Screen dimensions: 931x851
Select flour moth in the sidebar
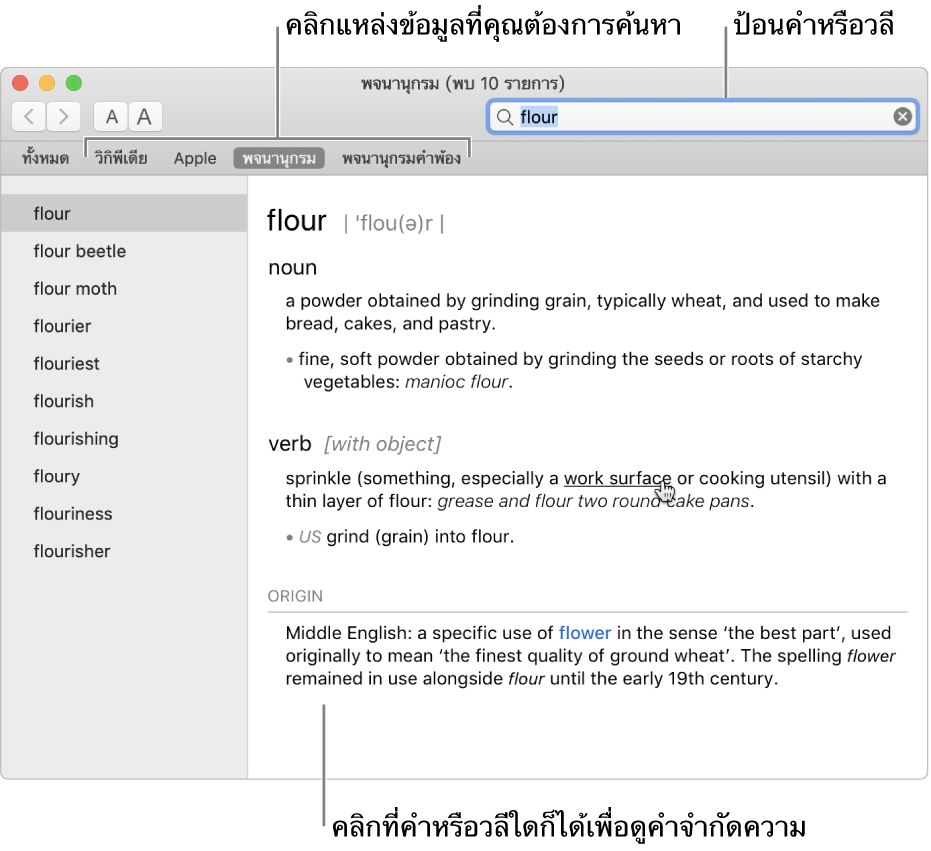tap(124, 289)
